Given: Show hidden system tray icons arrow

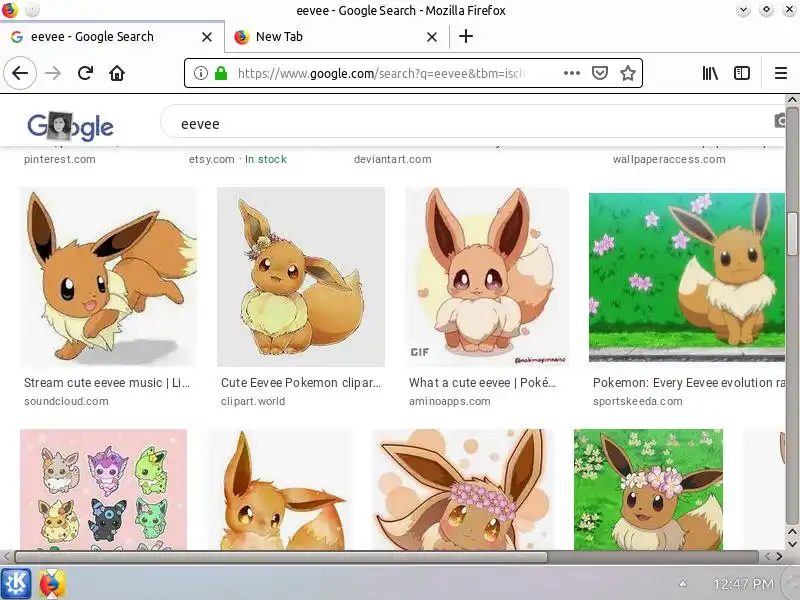Looking at the screenshot, I should click(683, 584).
